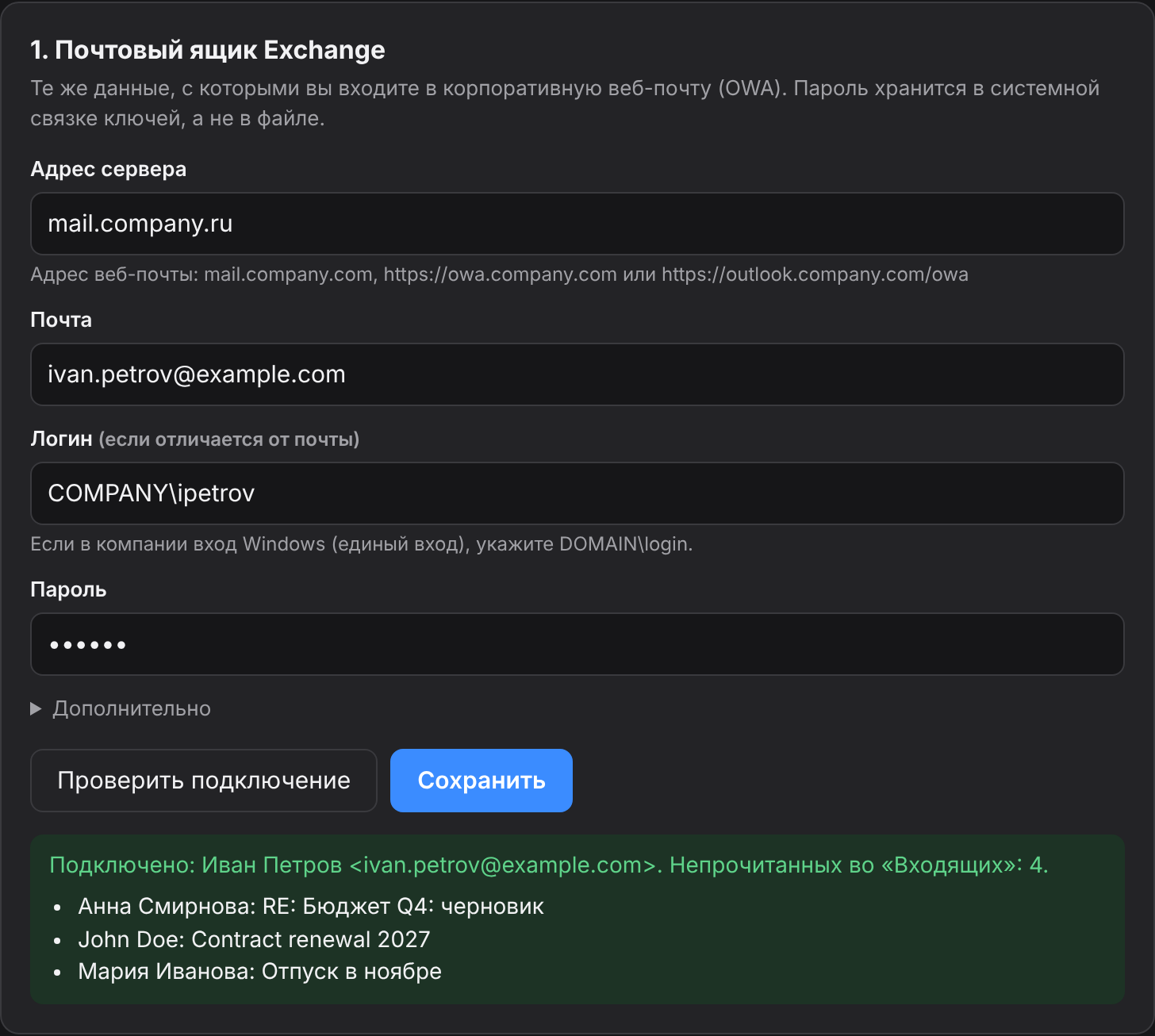Viewport: 1155px width, 1036px height.
Task: Click the green Подключено status message
Action: (x=549, y=865)
